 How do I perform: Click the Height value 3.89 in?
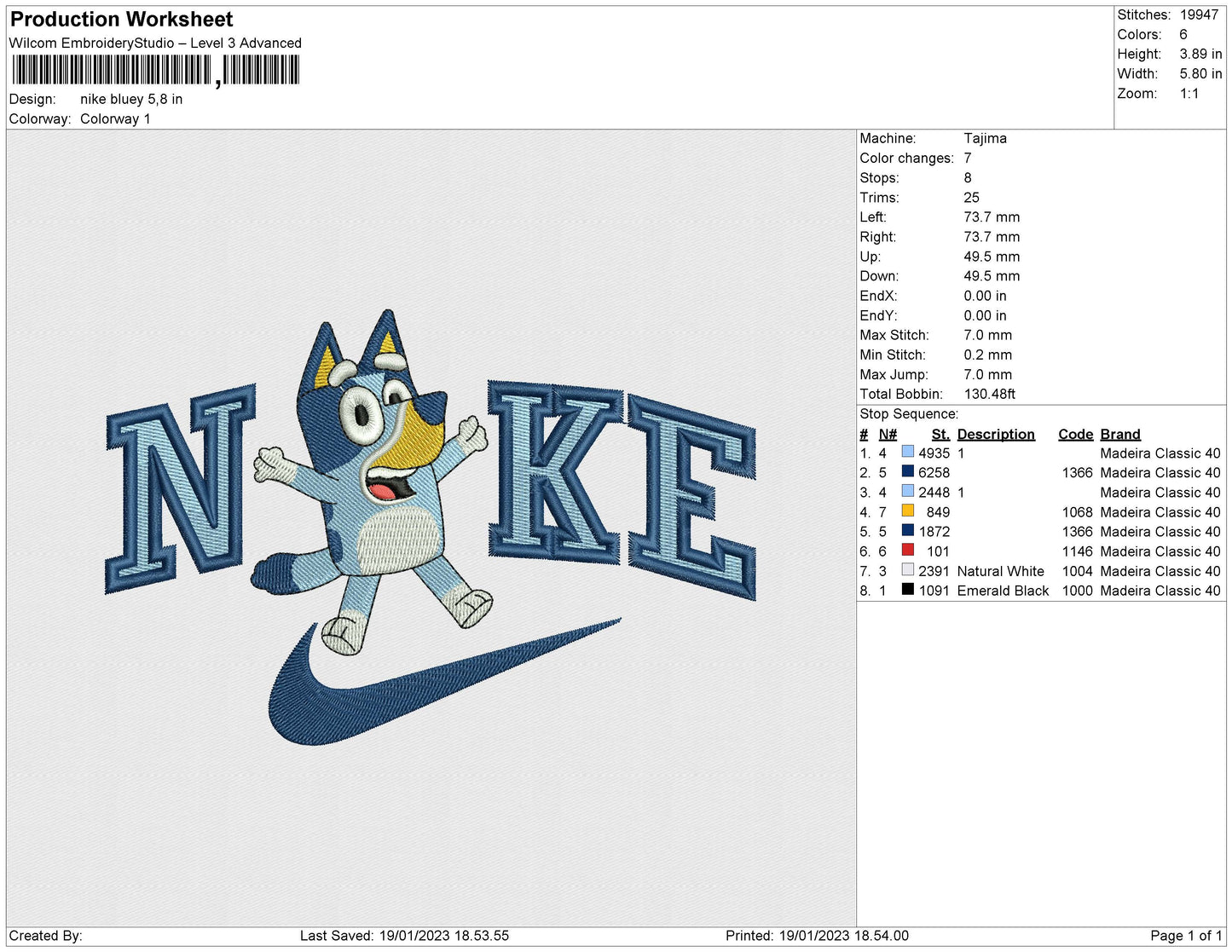pos(1200,54)
